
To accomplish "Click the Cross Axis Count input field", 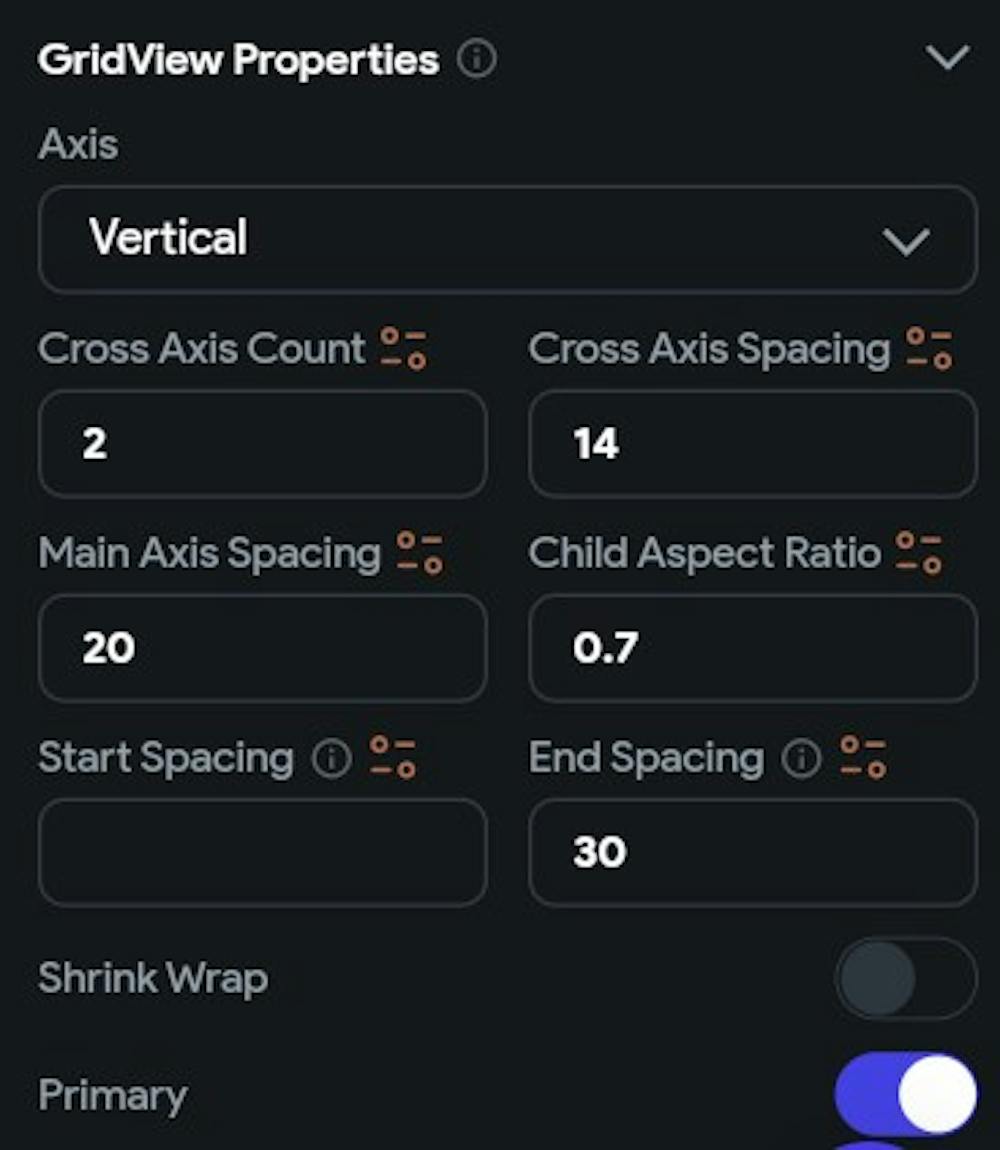I will click(262, 444).
